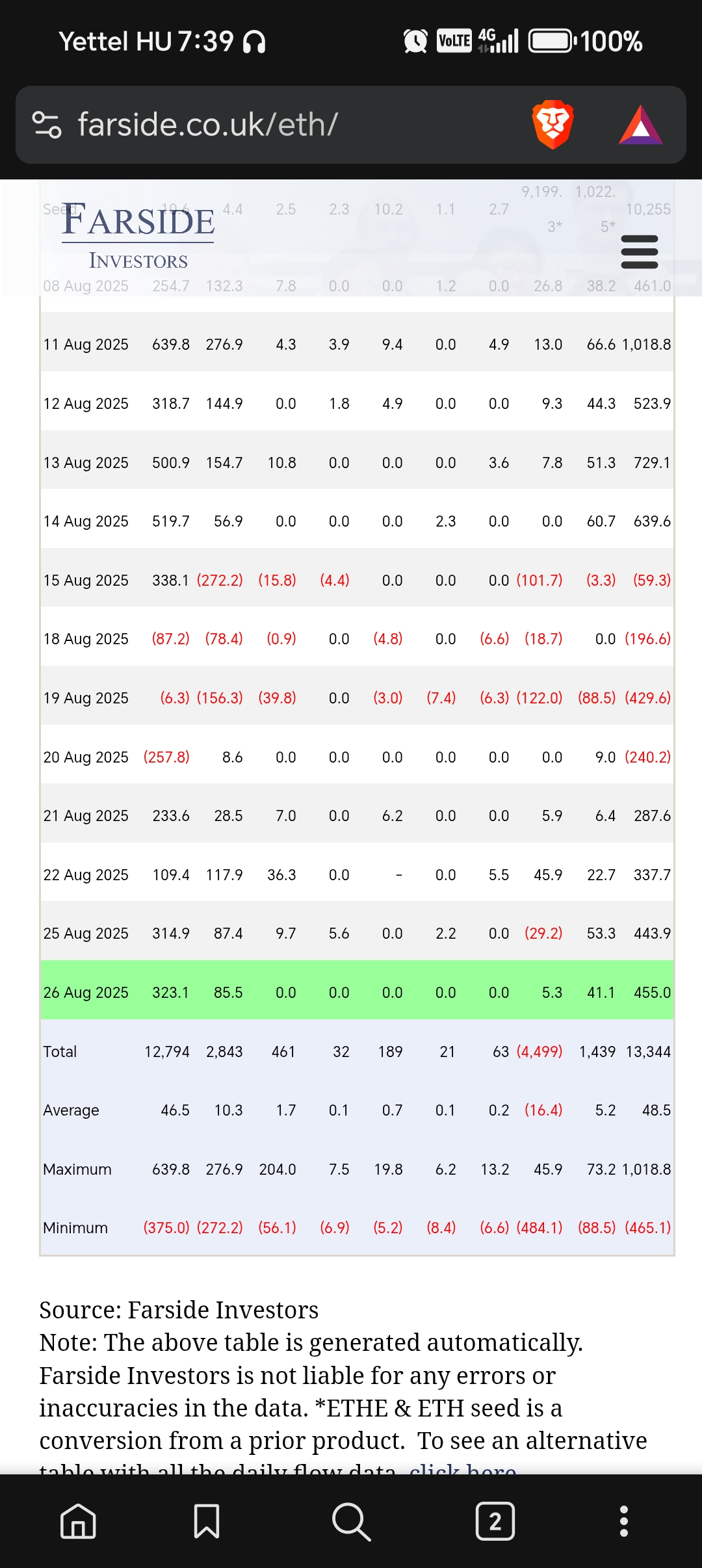Screen dimensions: 702x1568
Task: Click the (429.6) total in 19 Aug row
Action: click(x=647, y=698)
